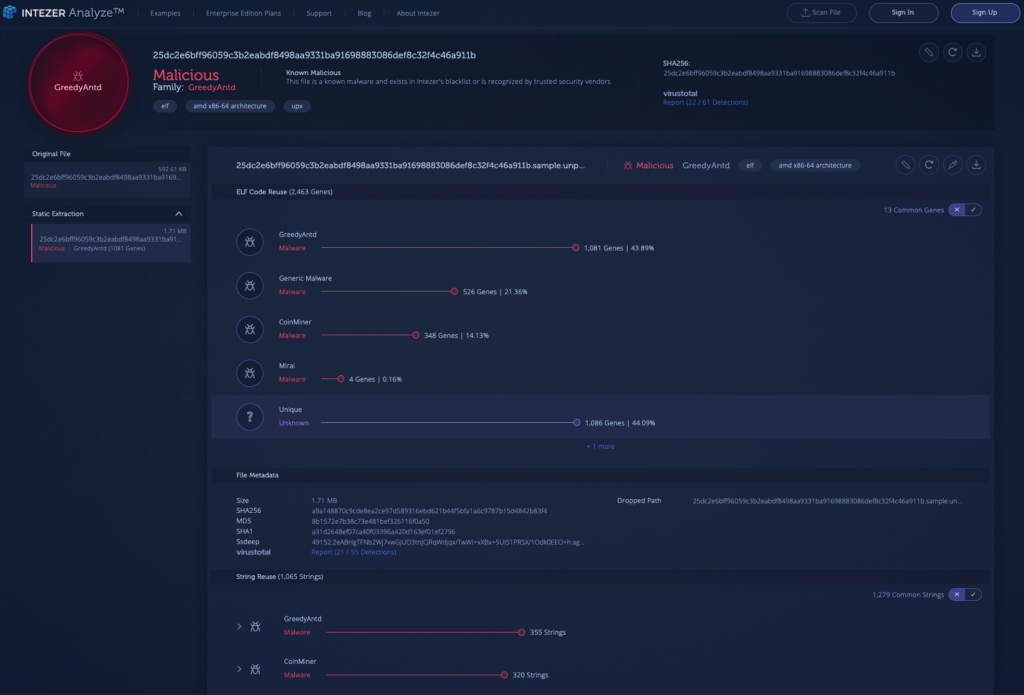Go to the About Intezer page
The height and width of the screenshot is (695, 1024).
tap(417, 13)
